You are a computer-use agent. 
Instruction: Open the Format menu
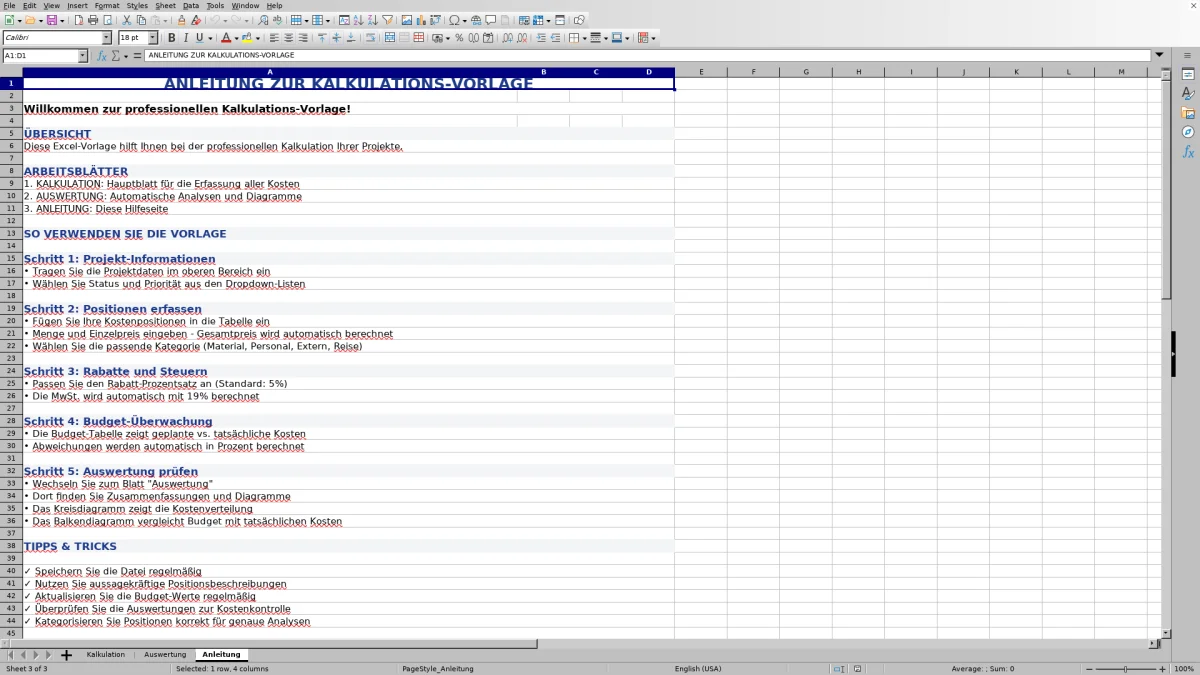tap(104, 5)
